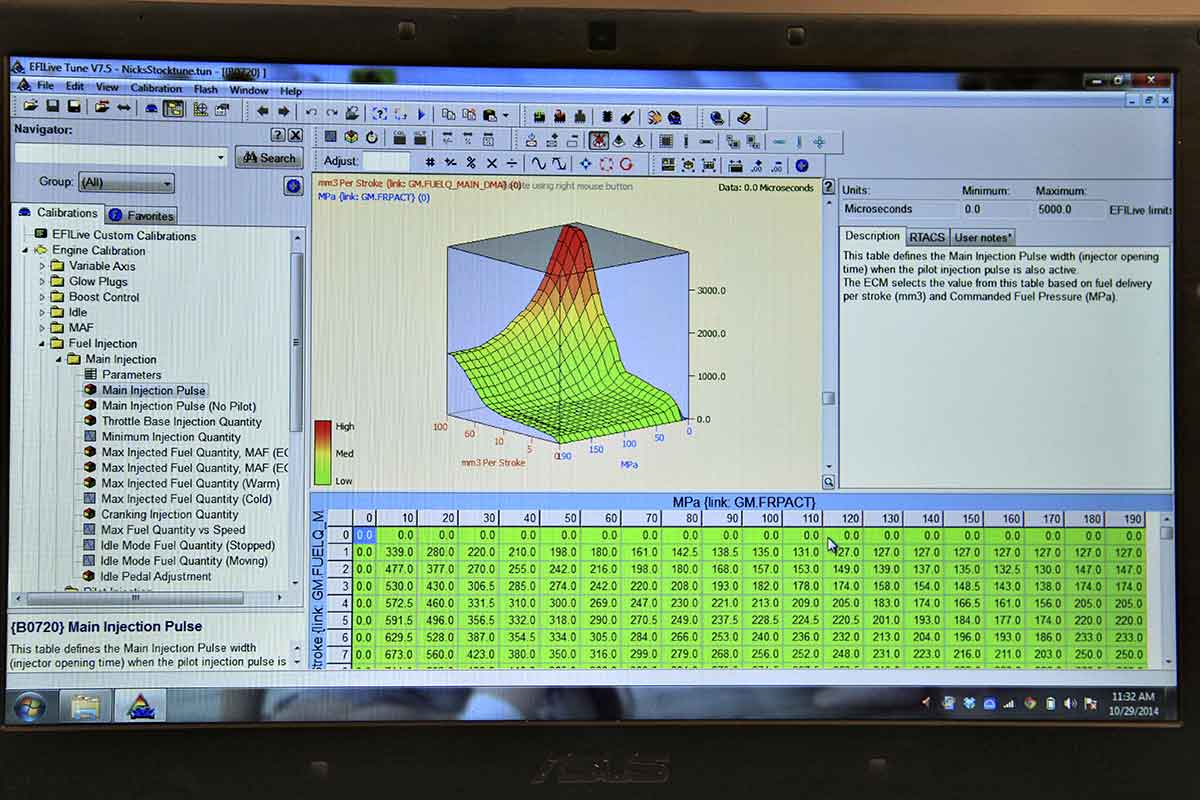Toggle the navigator tree view toolbar button
Image resolution: width=1200 pixels, height=800 pixels.
click(173, 109)
